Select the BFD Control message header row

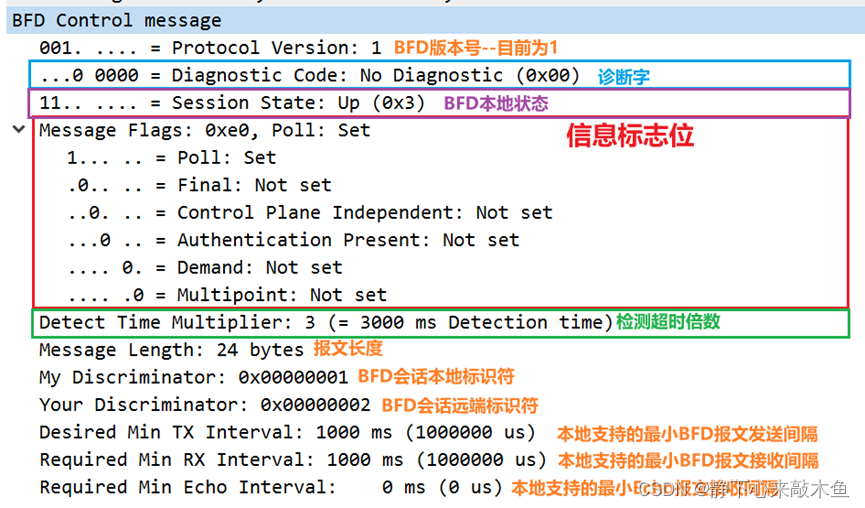tap(117, 20)
